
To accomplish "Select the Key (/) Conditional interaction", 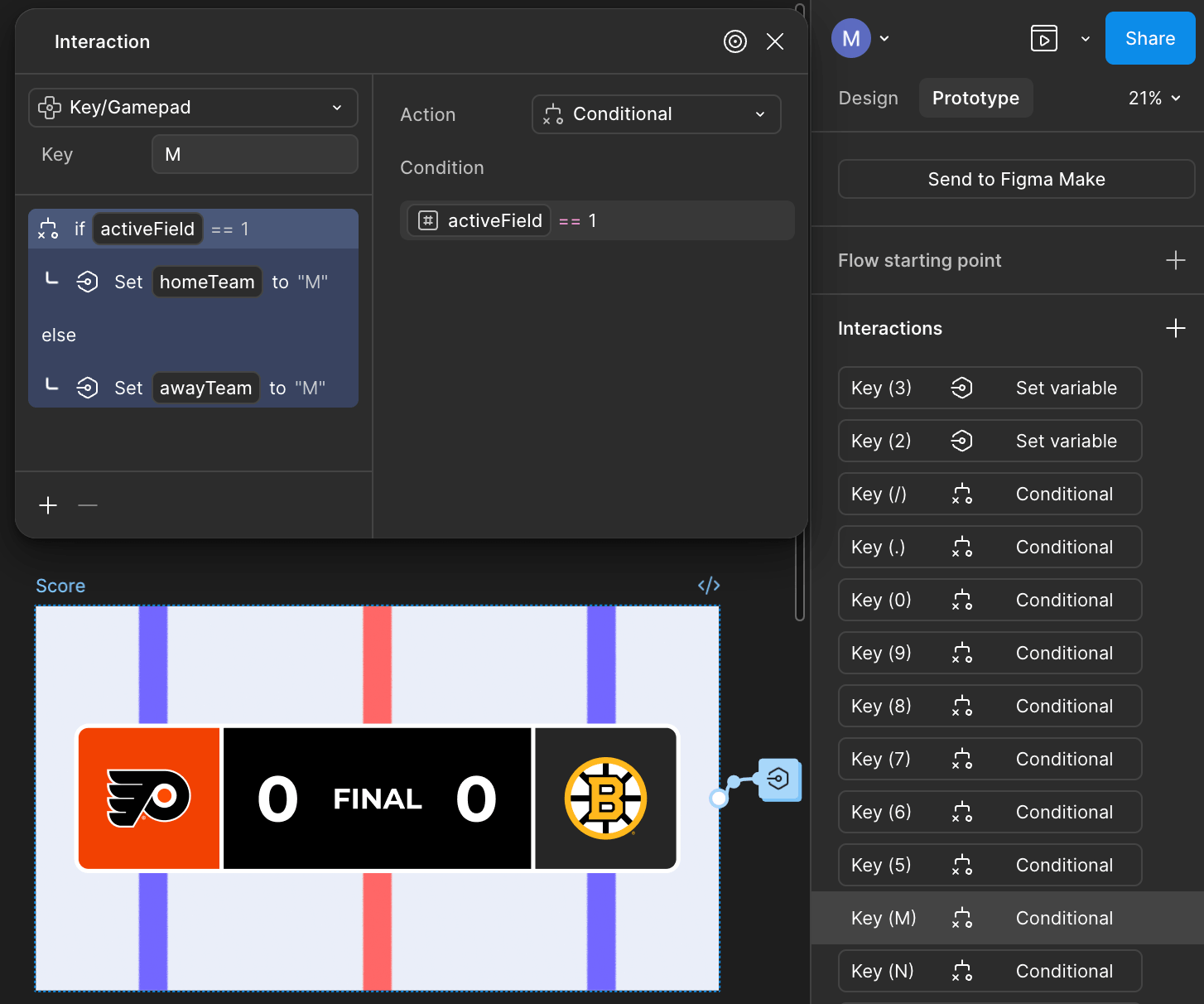I will 990,494.
